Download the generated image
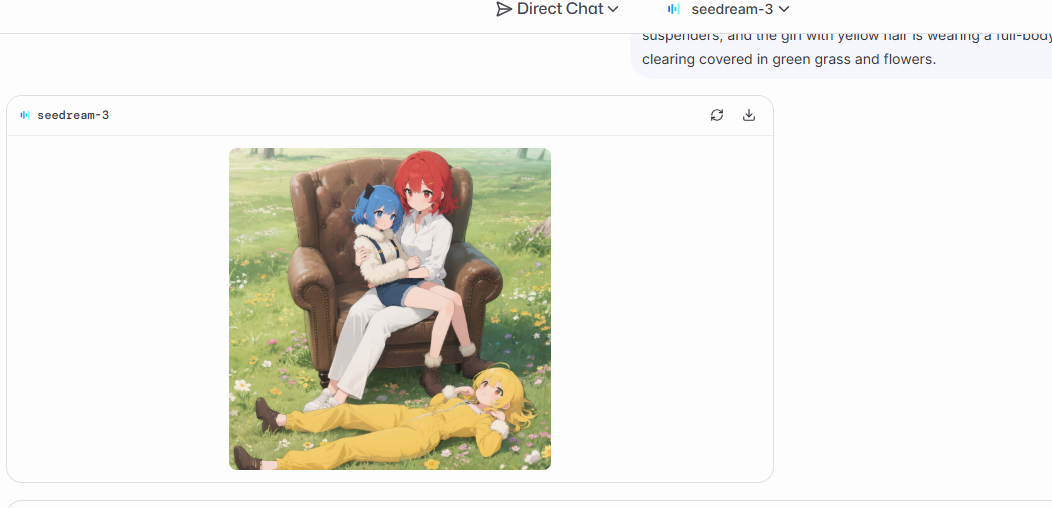Image resolution: width=1052 pixels, height=508 pixels. click(x=749, y=115)
